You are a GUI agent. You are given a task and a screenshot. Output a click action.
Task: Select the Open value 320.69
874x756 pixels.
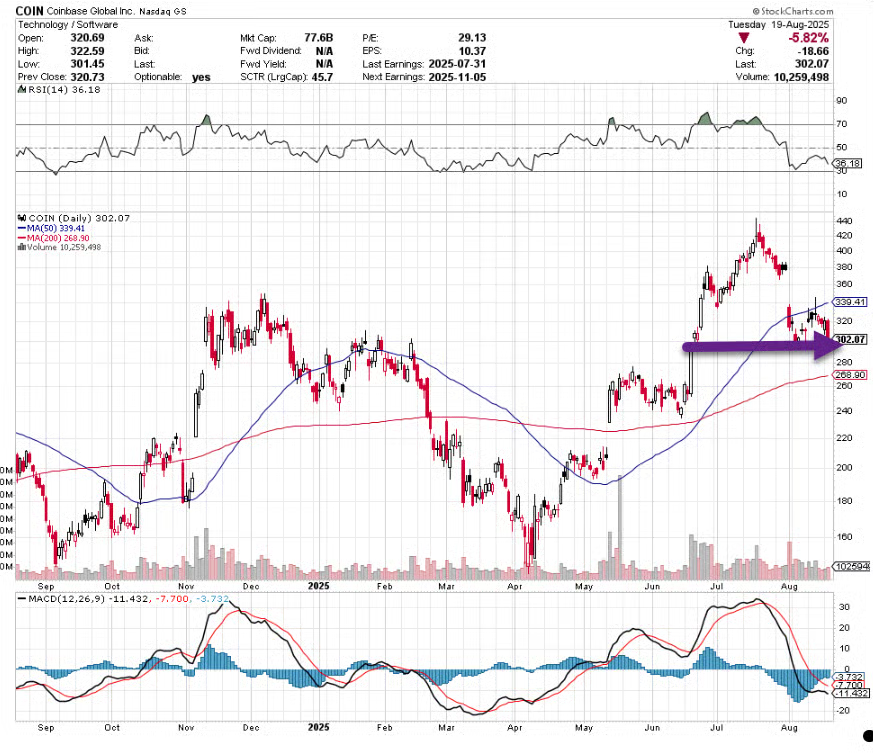pos(87,38)
